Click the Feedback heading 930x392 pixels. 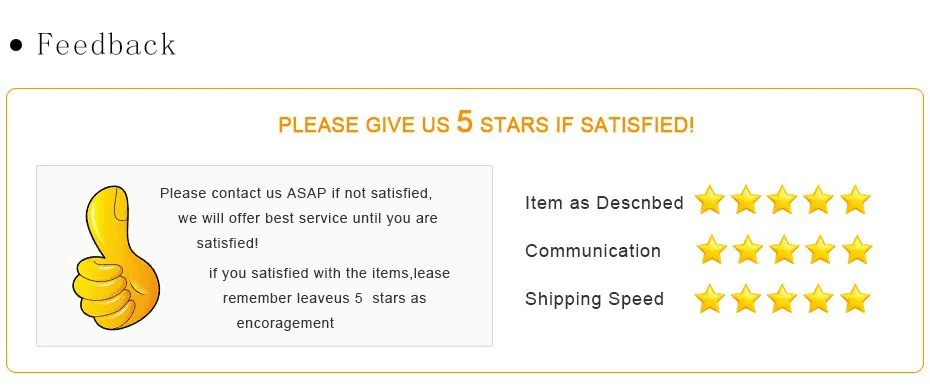tap(107, 44)
